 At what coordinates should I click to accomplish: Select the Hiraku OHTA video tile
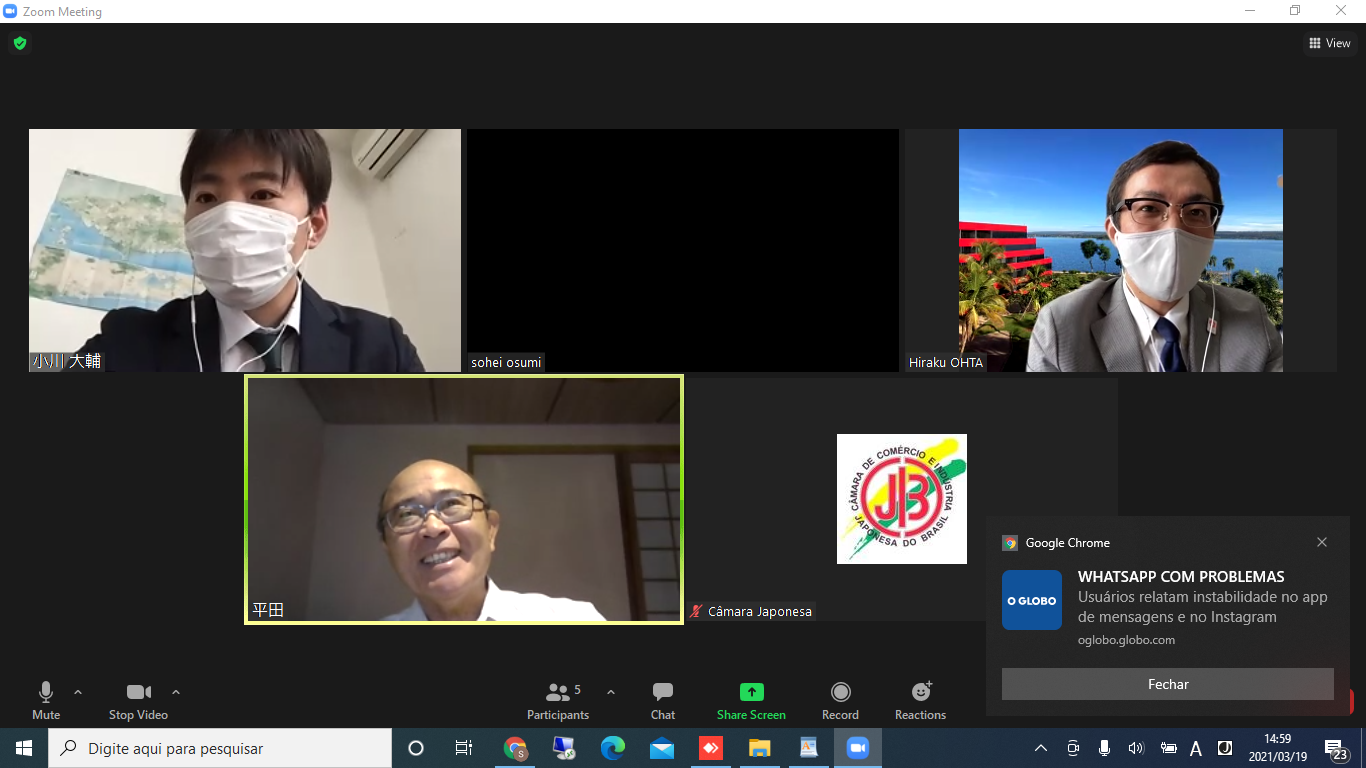[1120, 250]
